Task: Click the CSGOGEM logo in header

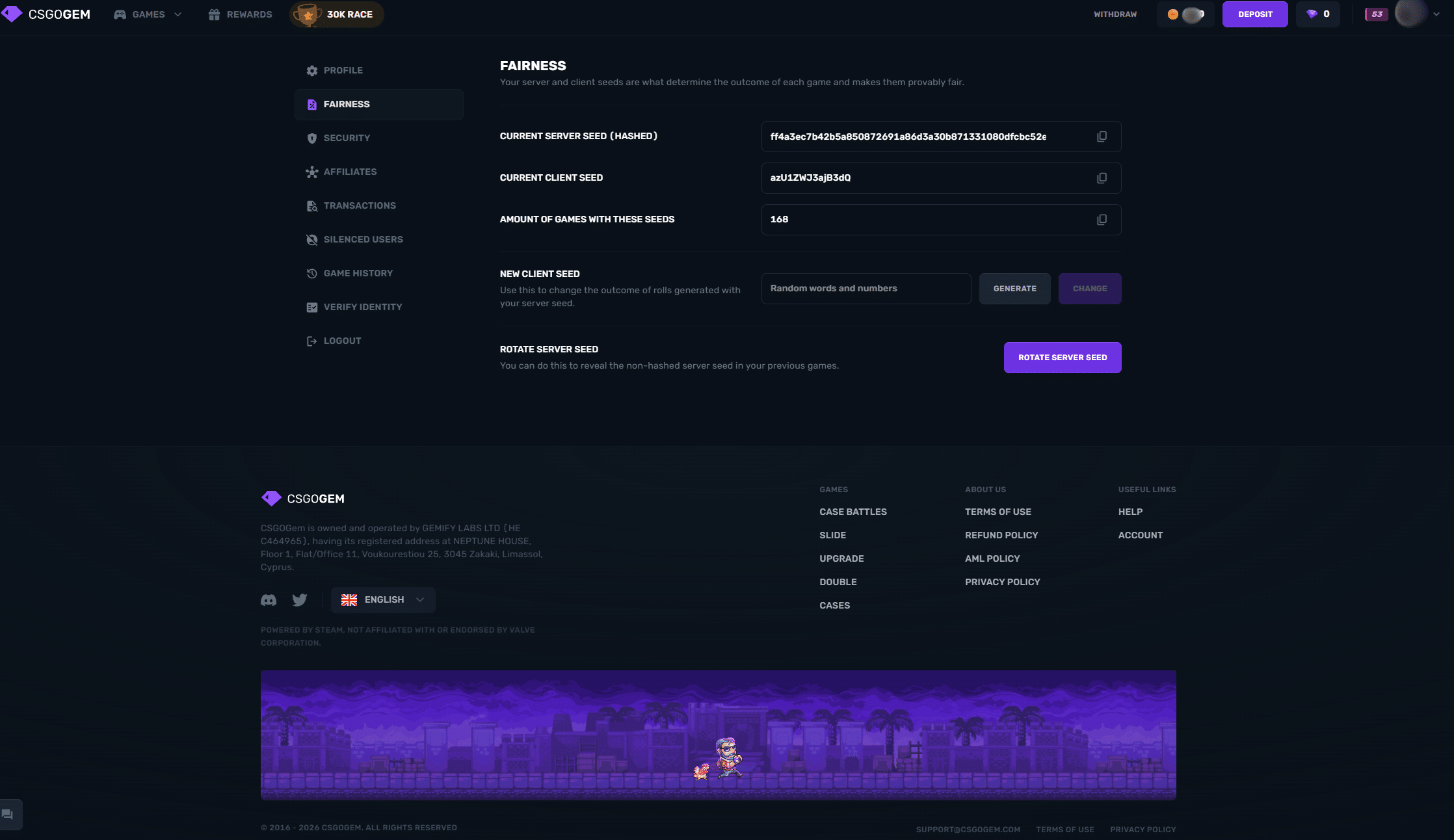Action: coord(46,14)
